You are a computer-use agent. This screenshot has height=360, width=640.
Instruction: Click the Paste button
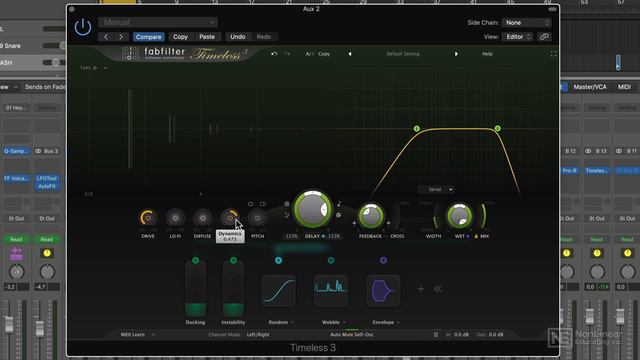207,37
